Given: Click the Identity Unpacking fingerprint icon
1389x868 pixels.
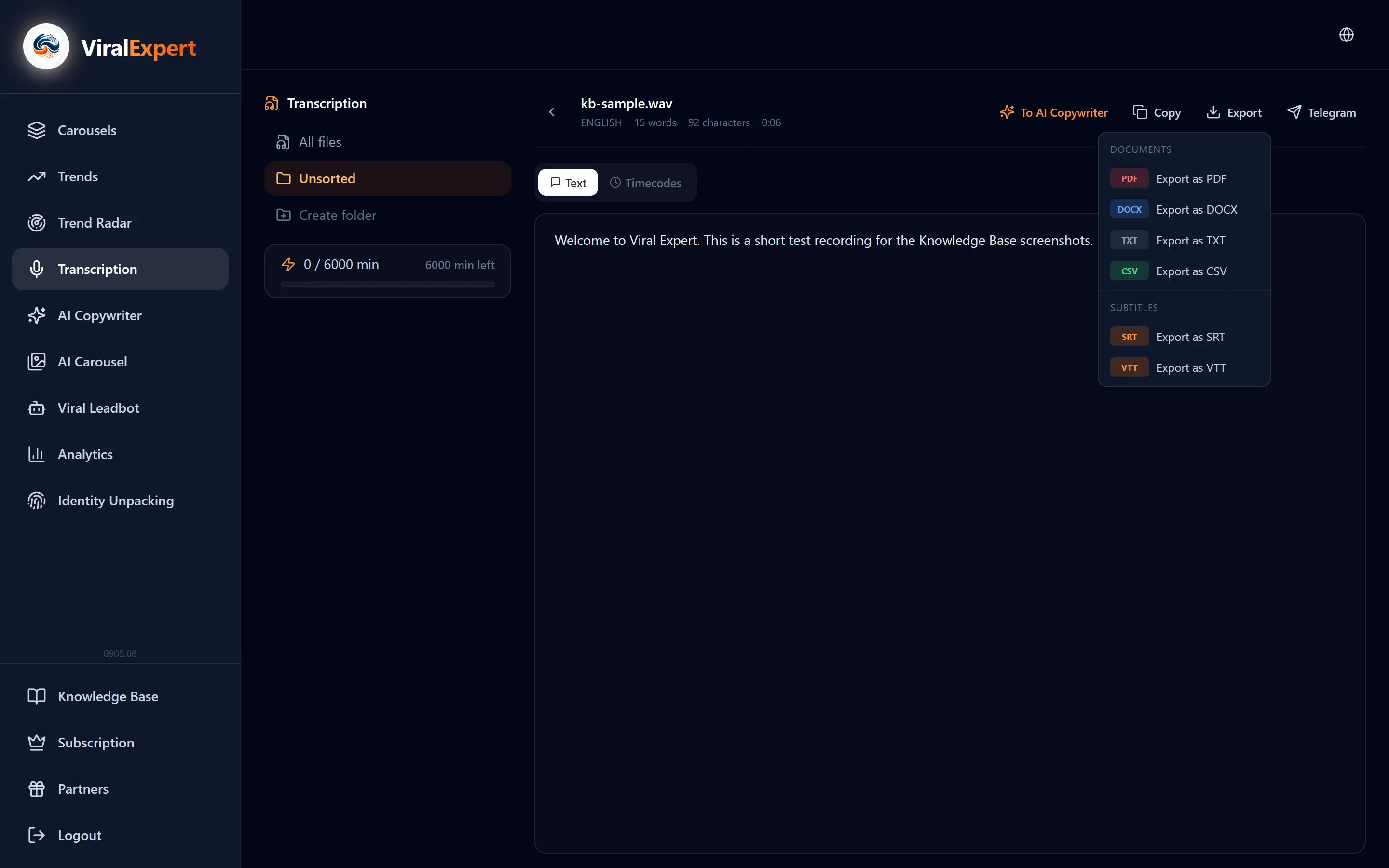Looking at the screenshot, I should (x=37, y=501).
